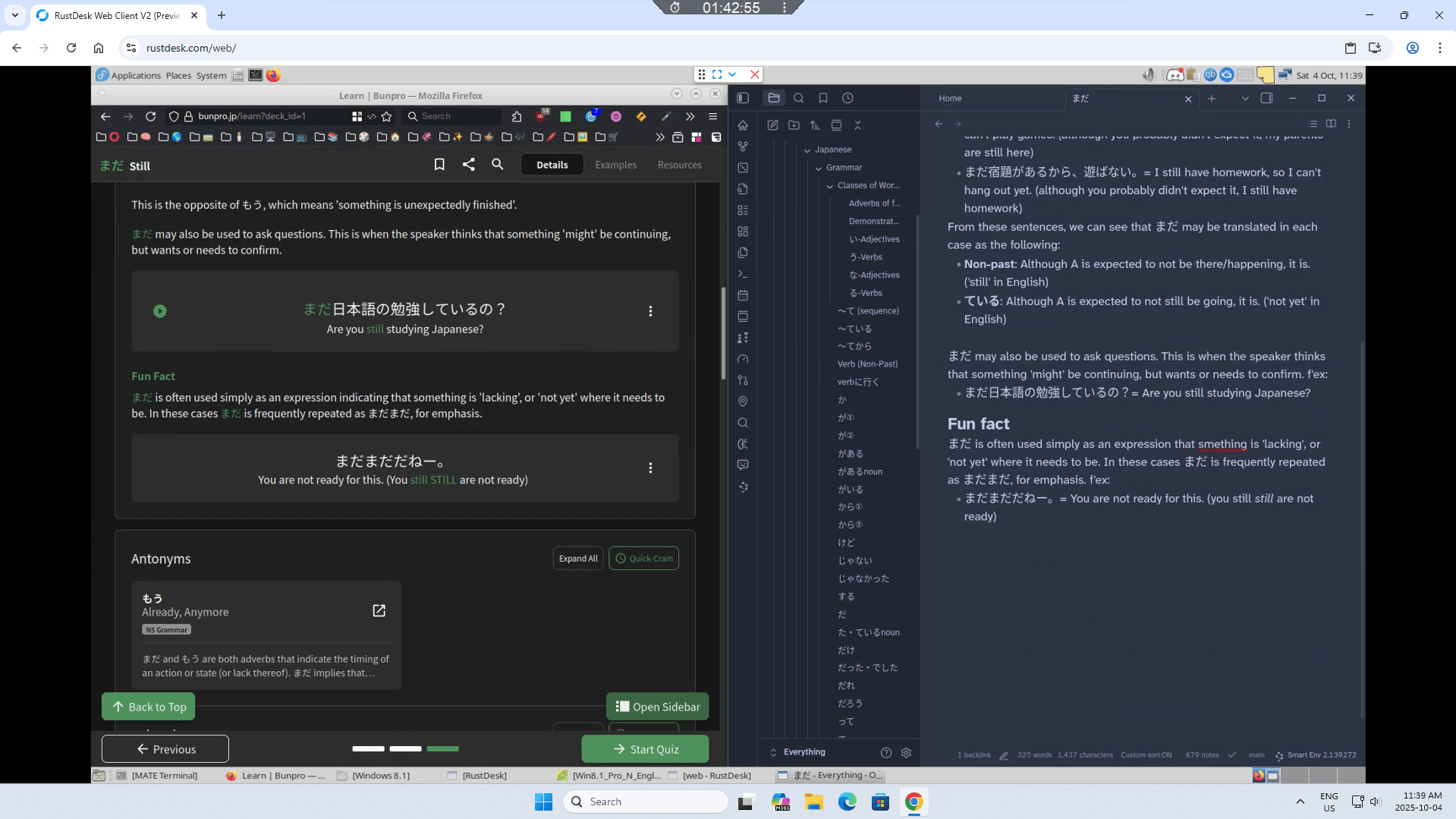Click the Bunpro page vertical scrollbar

(723, 334)
